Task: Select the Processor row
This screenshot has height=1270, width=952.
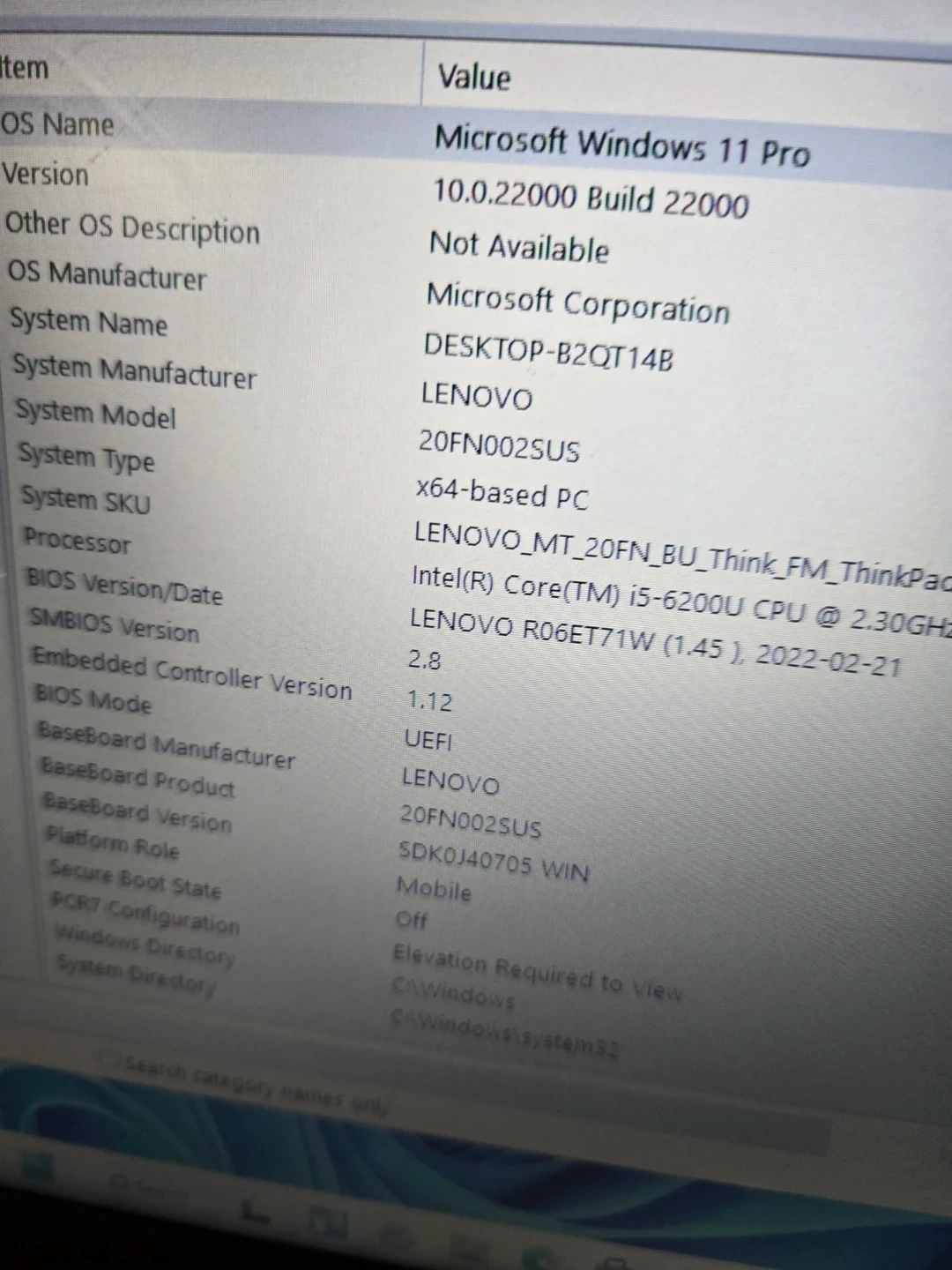Action: pos(78,540)
